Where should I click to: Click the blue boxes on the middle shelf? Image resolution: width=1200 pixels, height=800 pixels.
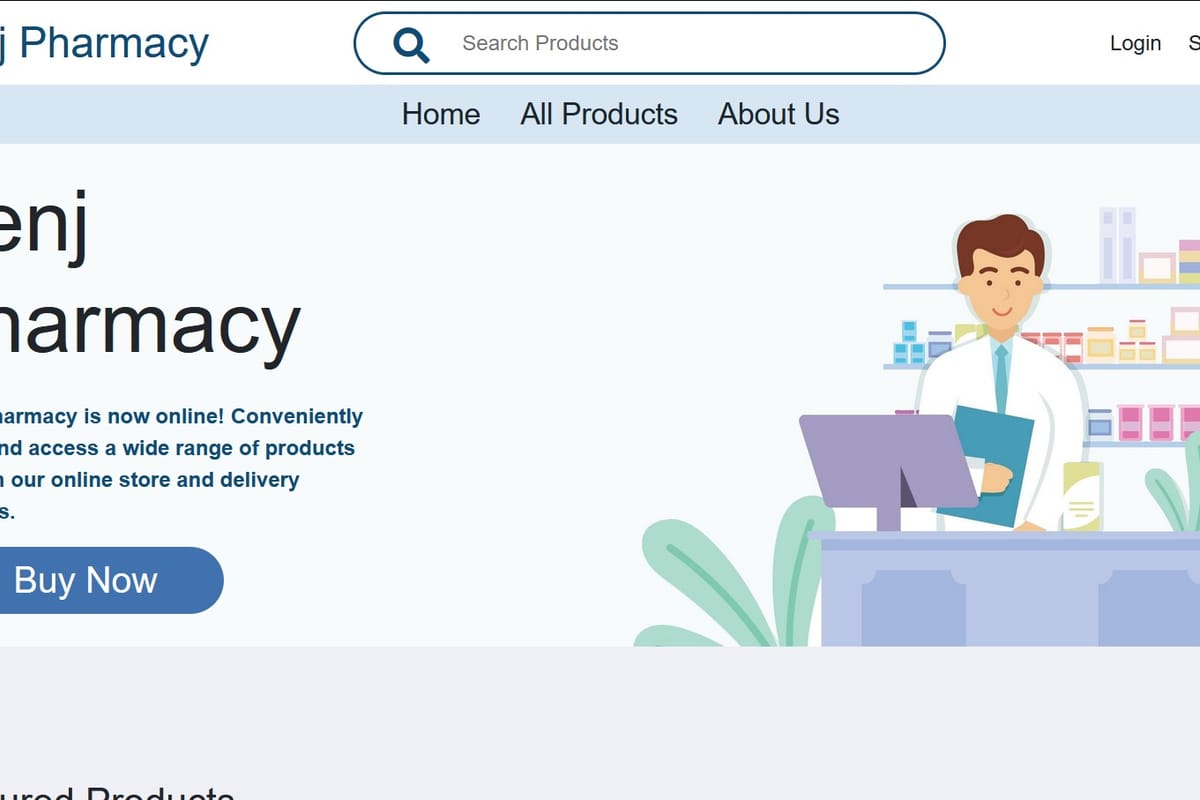(909, 343)
